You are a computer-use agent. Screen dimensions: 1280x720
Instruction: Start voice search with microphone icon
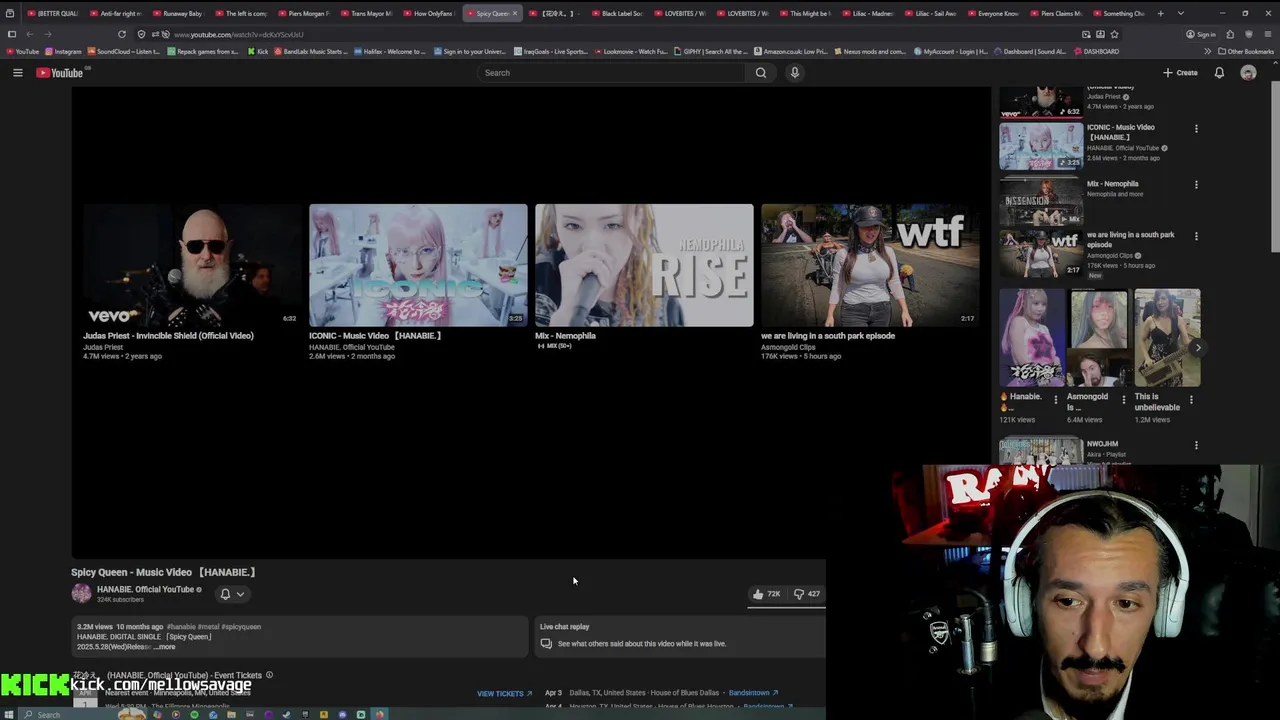point(795,73)
